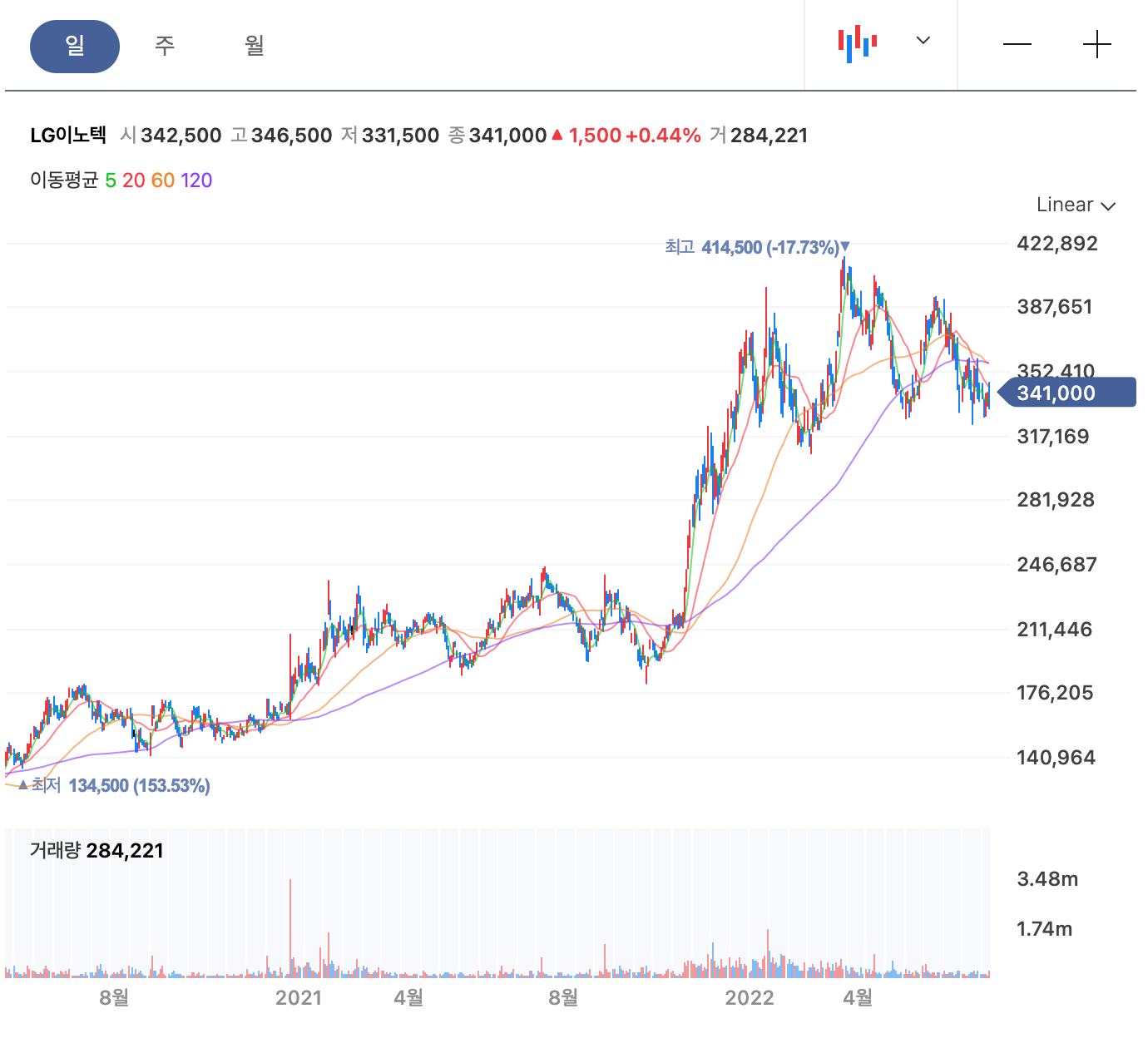Image resolution: width=1148 pixels, height=1058 pixels.
Task: Click the high price value 346,500
Action: coord(291,136)
